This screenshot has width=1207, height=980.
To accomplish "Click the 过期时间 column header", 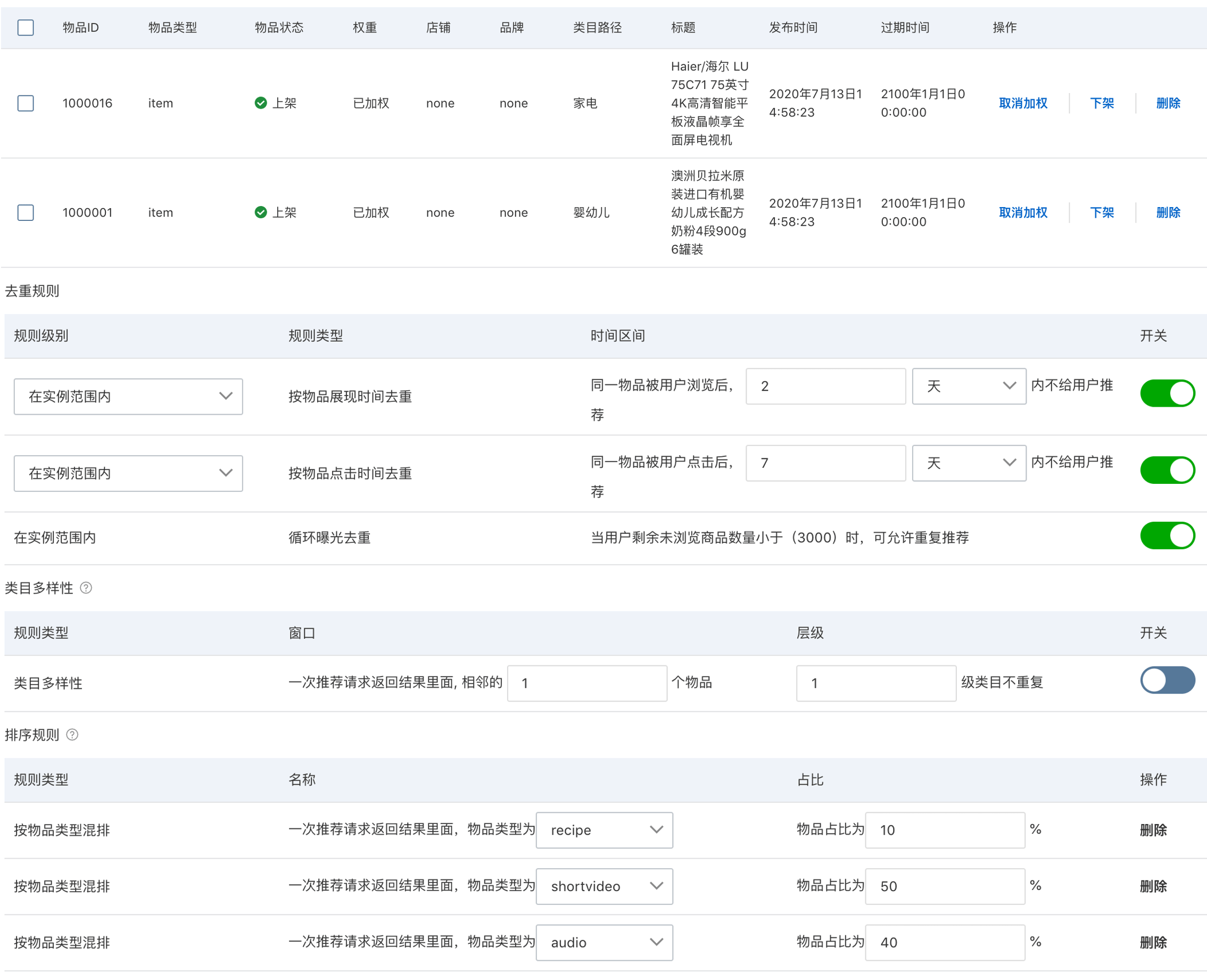I will point(905,27).
